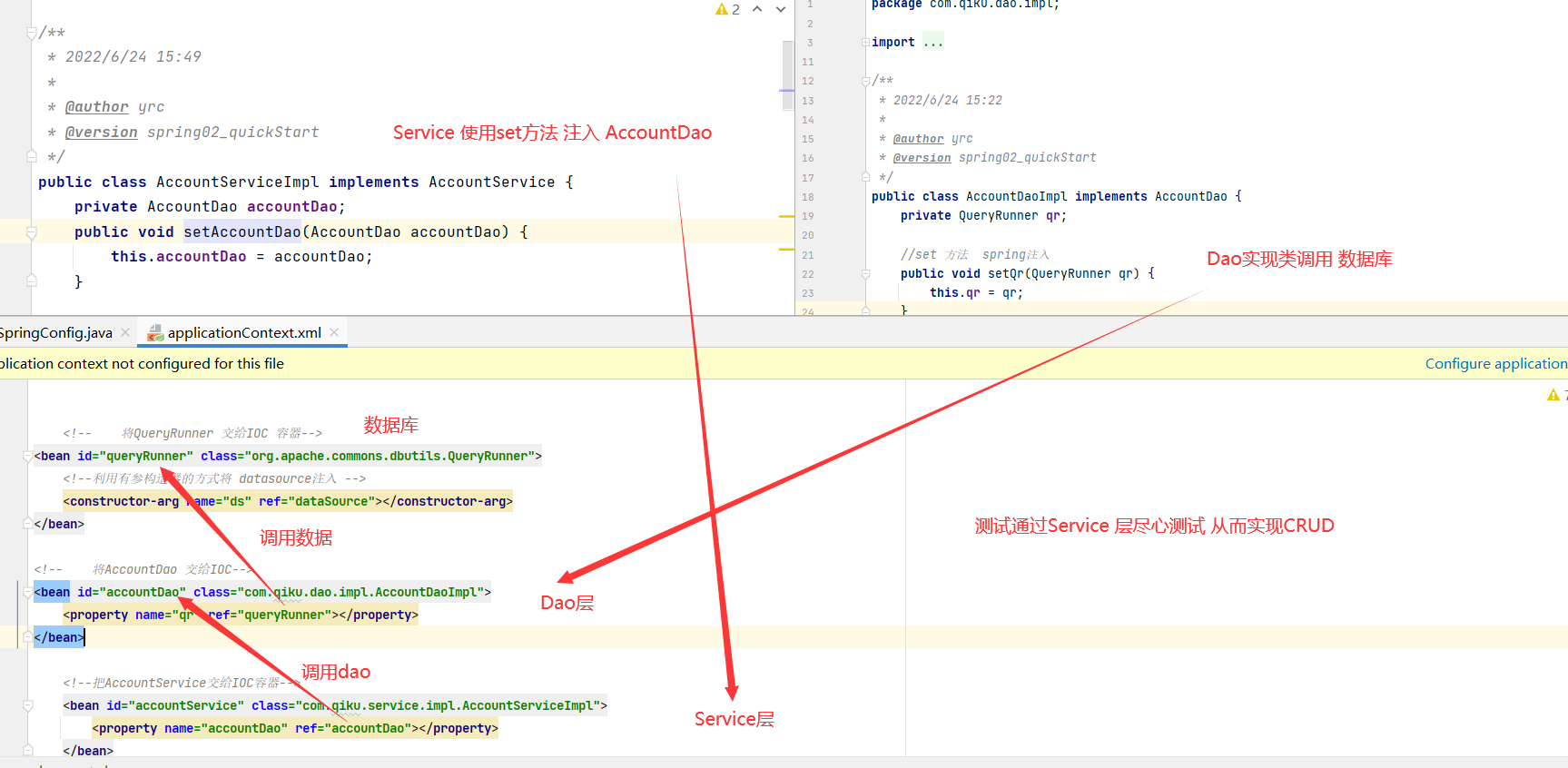Collapse the queryRunner bean element
Screen dimensions: 1568x768
28,456
